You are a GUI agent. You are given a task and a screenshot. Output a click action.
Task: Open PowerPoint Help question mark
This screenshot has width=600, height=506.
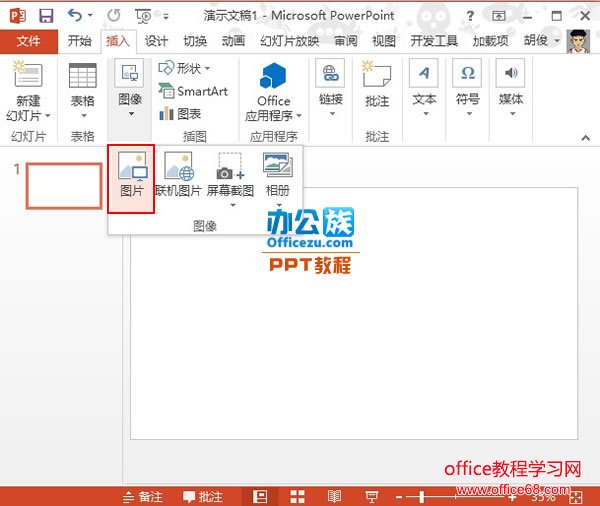470,16
